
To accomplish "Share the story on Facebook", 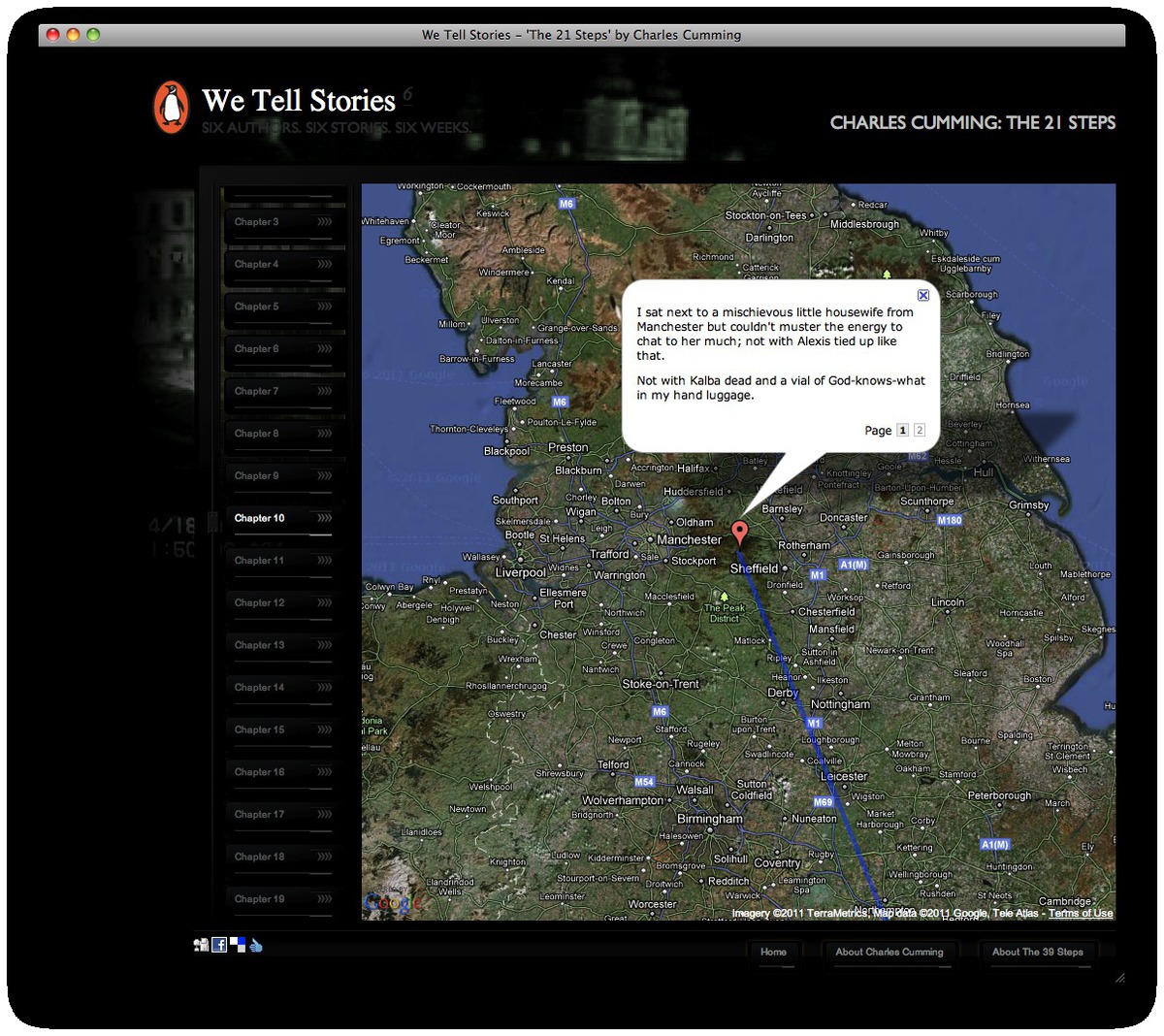I will click(219, 945).
